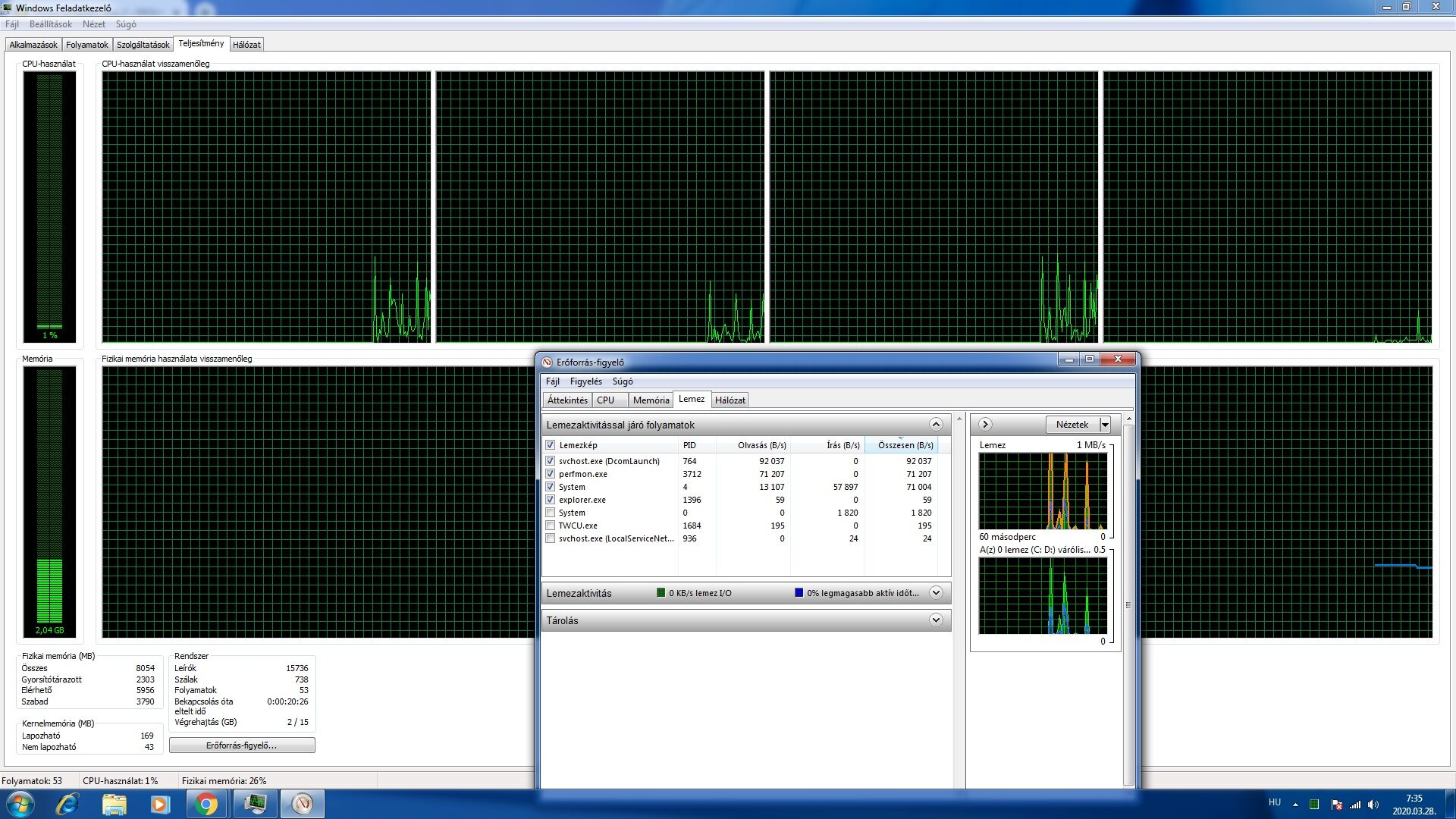Collapse right graph pane arrow button
The height and width of the screenshot is (819, 1456).
tap(985, 425)
